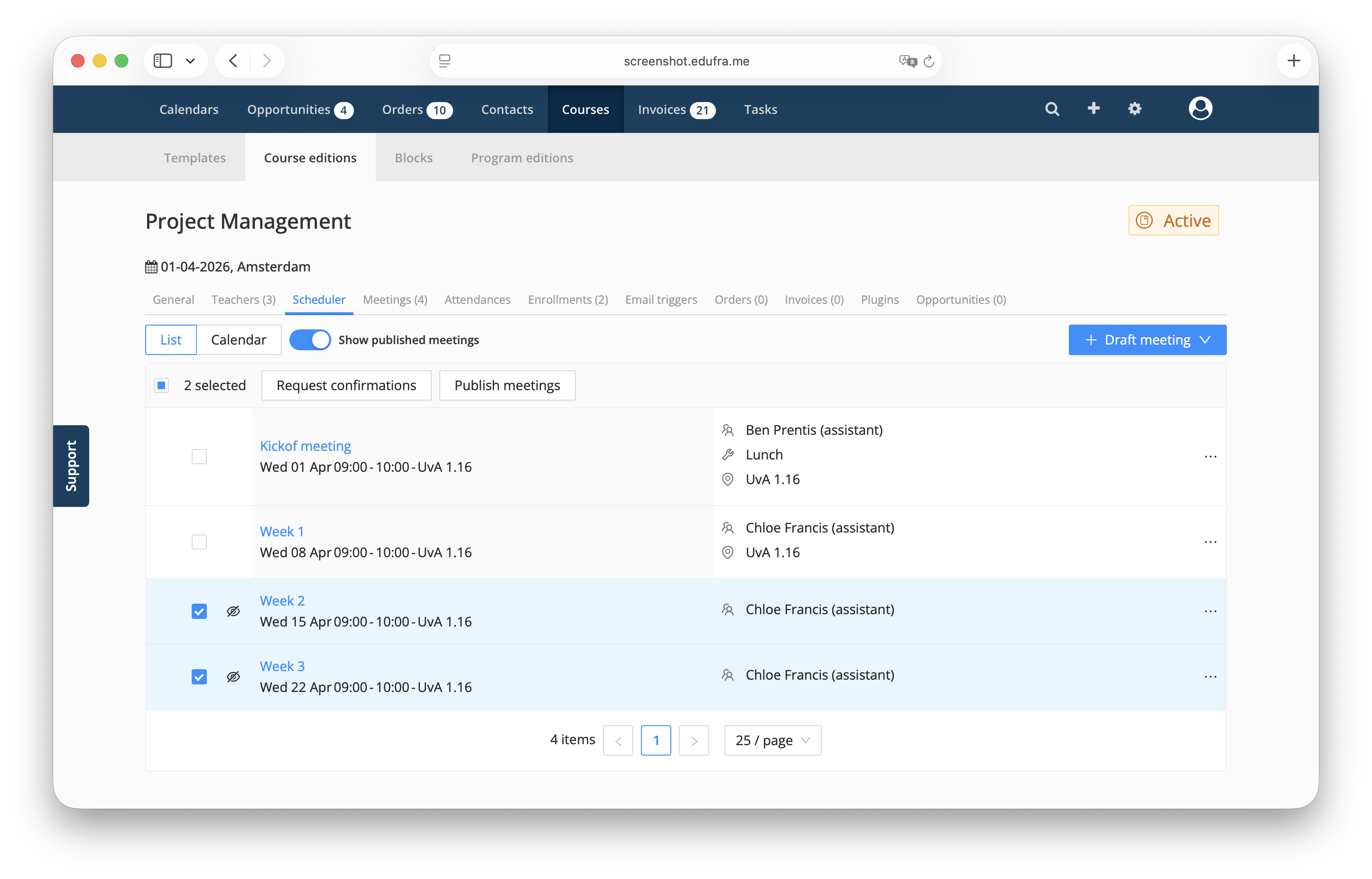Open the search icon in navbar
Viewport: 1372px width, 879px height.
pyautogui.click(x=1052, y=109)
